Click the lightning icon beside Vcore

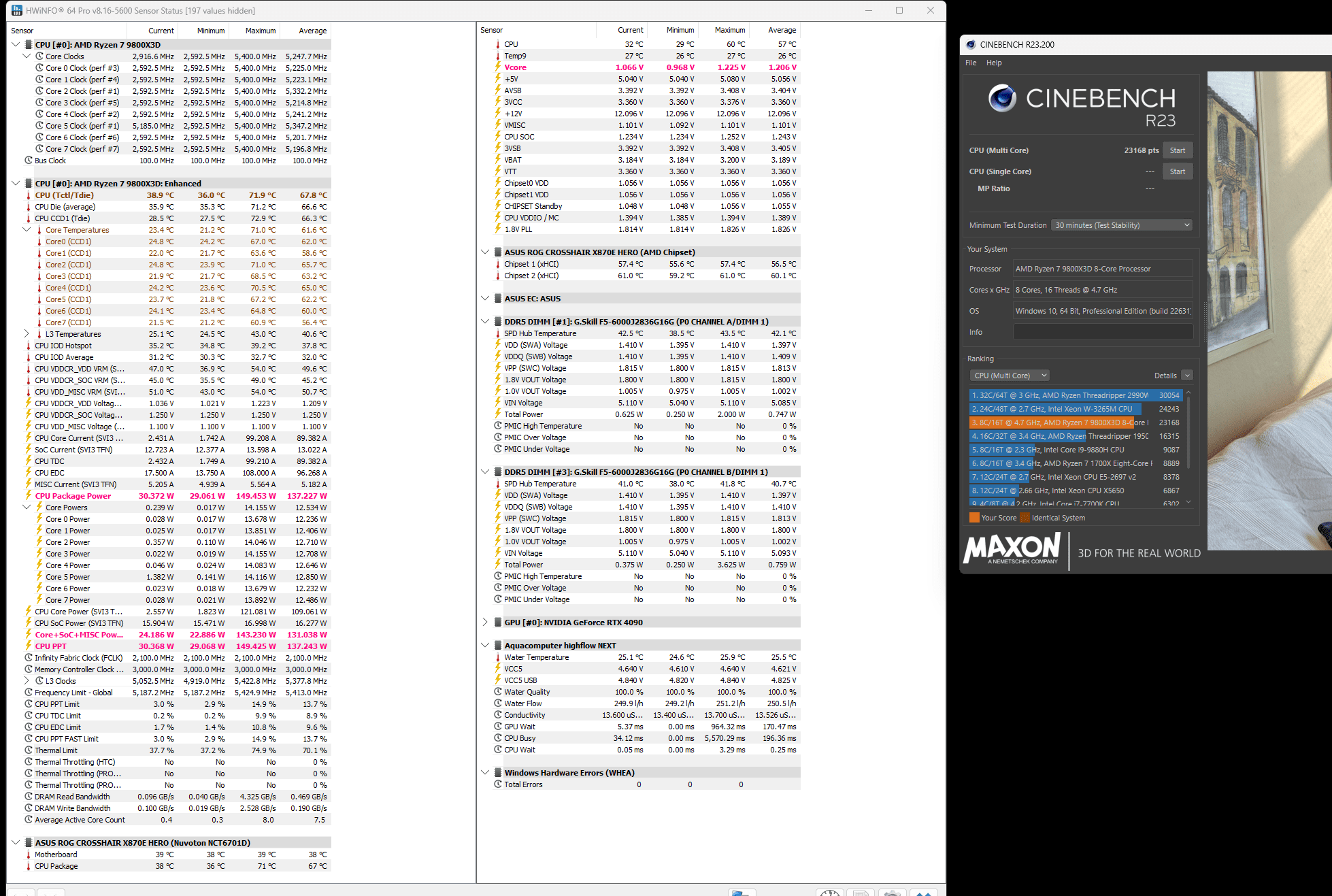point(498,67)
